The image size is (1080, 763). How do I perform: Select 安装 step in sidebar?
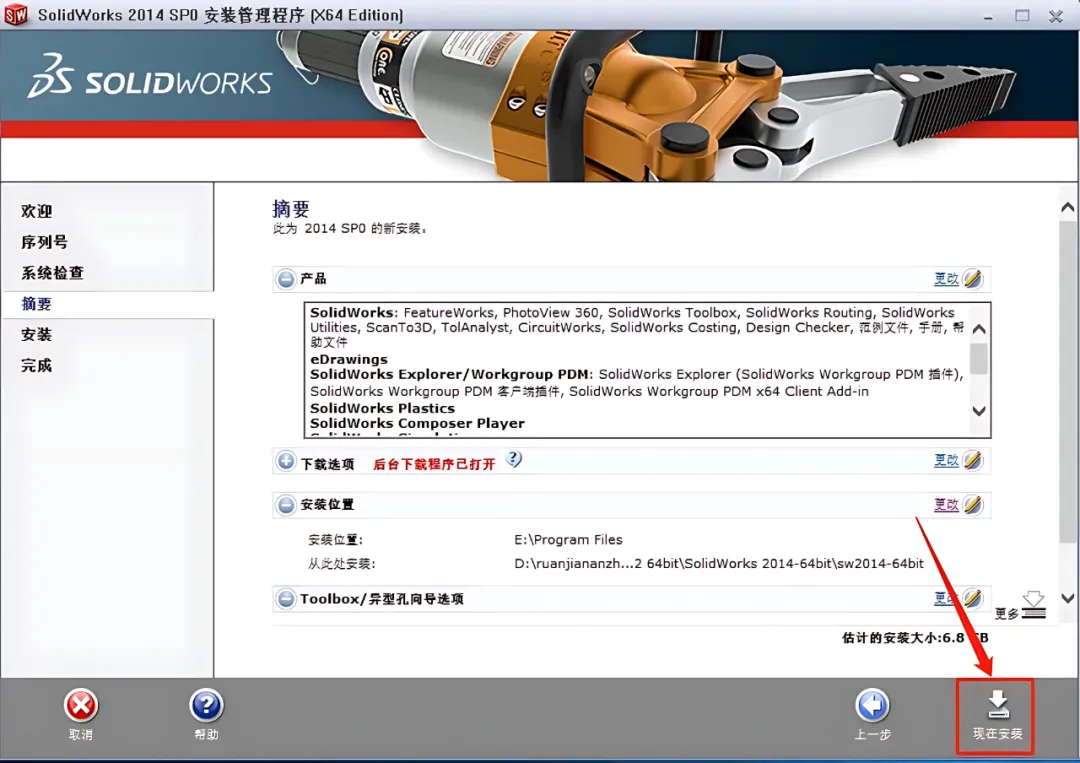point(37,335)
